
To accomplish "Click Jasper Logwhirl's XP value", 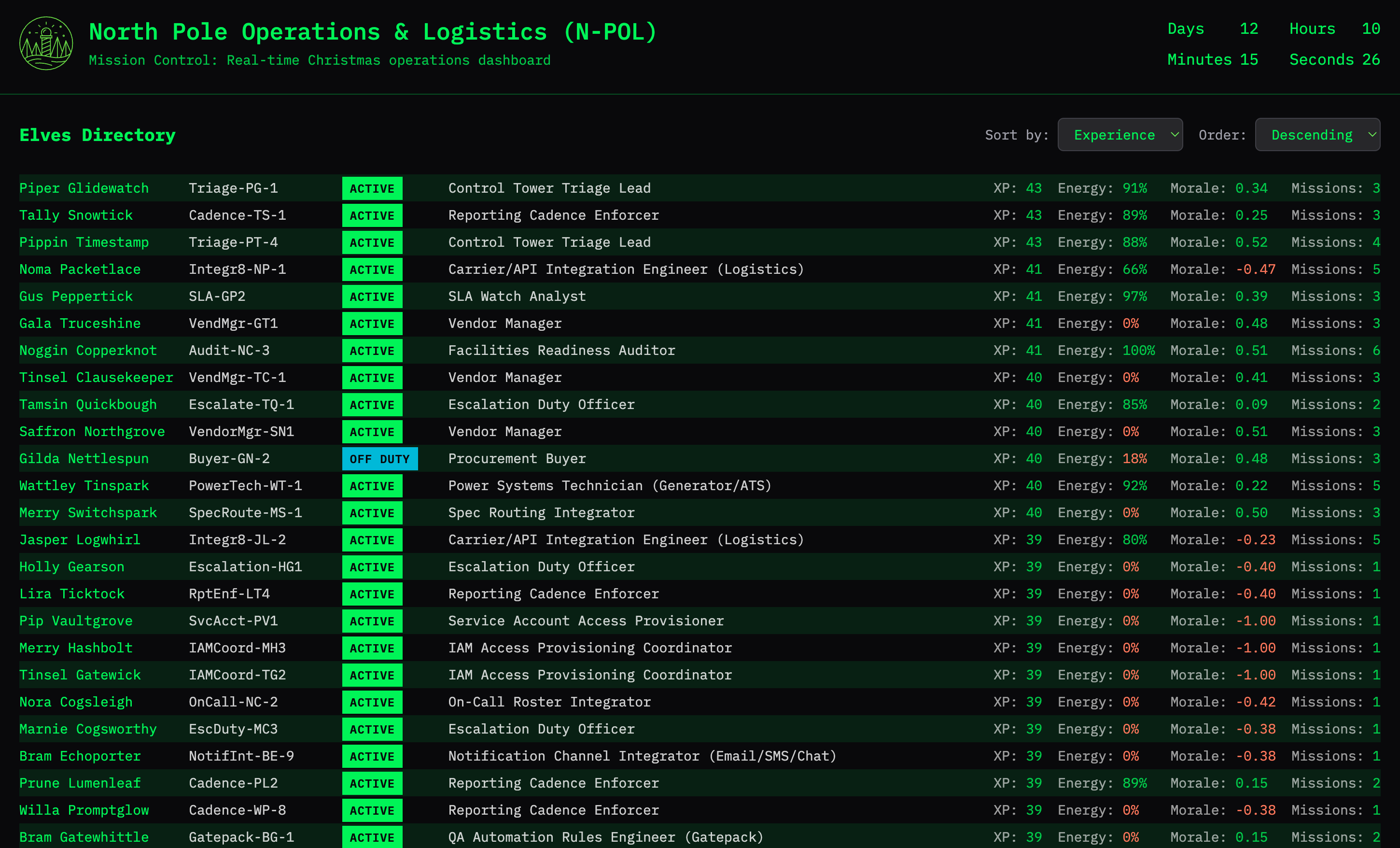I will click(x=1034, y=539).
